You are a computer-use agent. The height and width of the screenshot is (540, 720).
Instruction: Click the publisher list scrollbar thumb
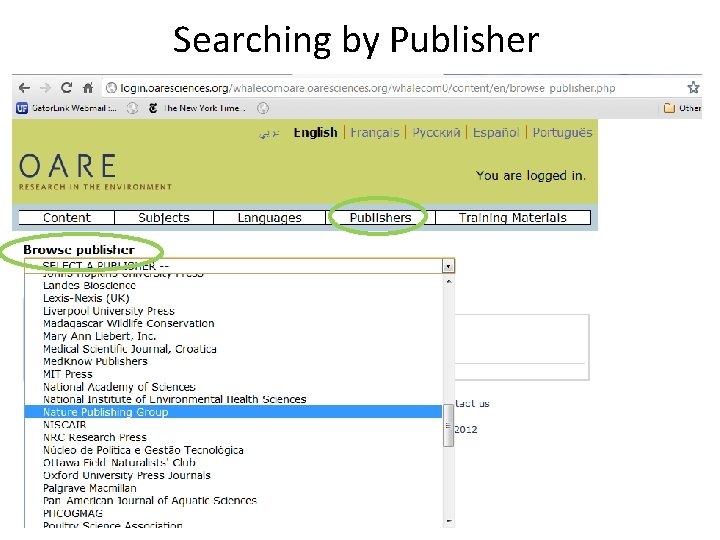(448, 426)
